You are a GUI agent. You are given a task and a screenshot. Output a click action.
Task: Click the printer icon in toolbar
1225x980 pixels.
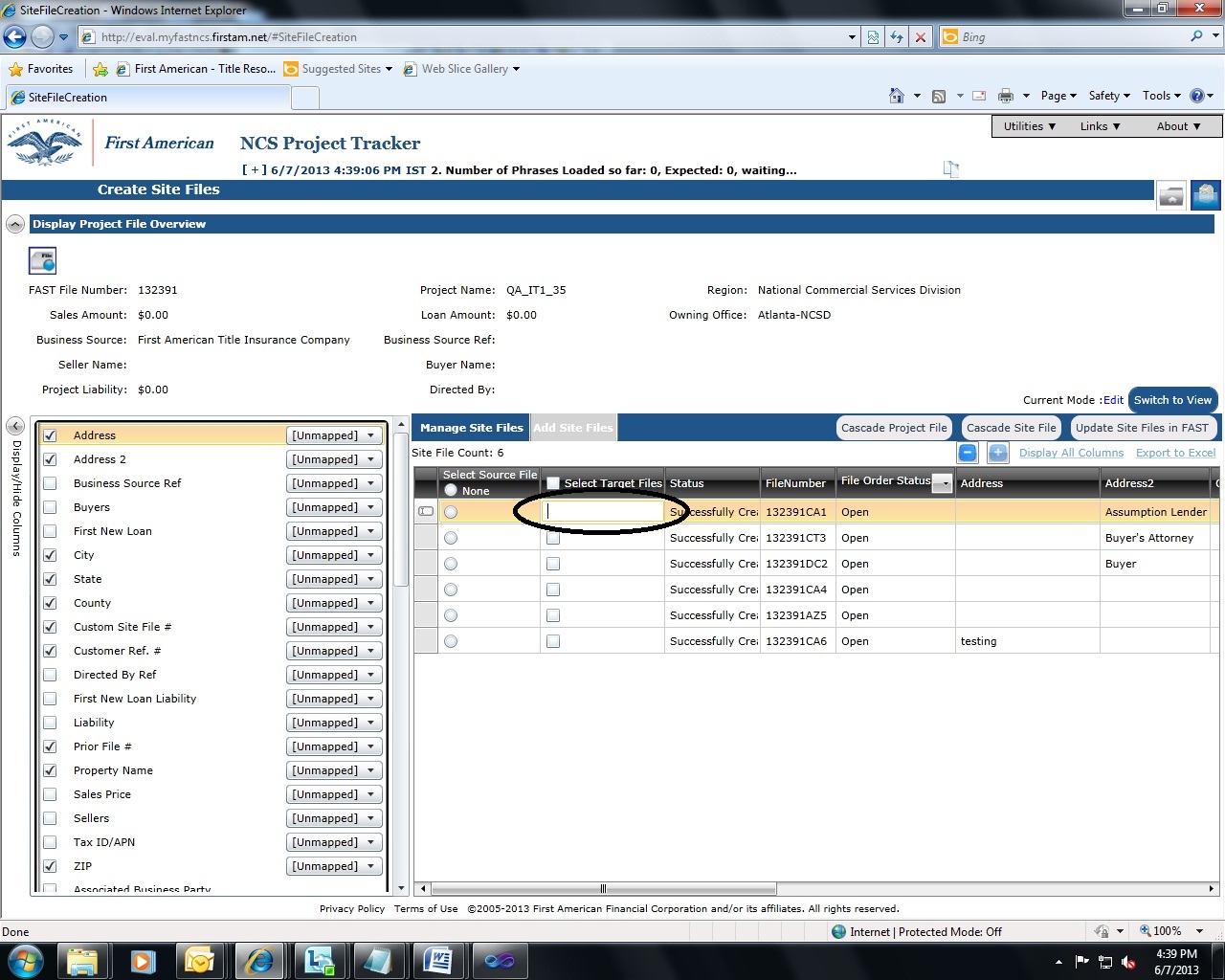[x=1006, y=96]
